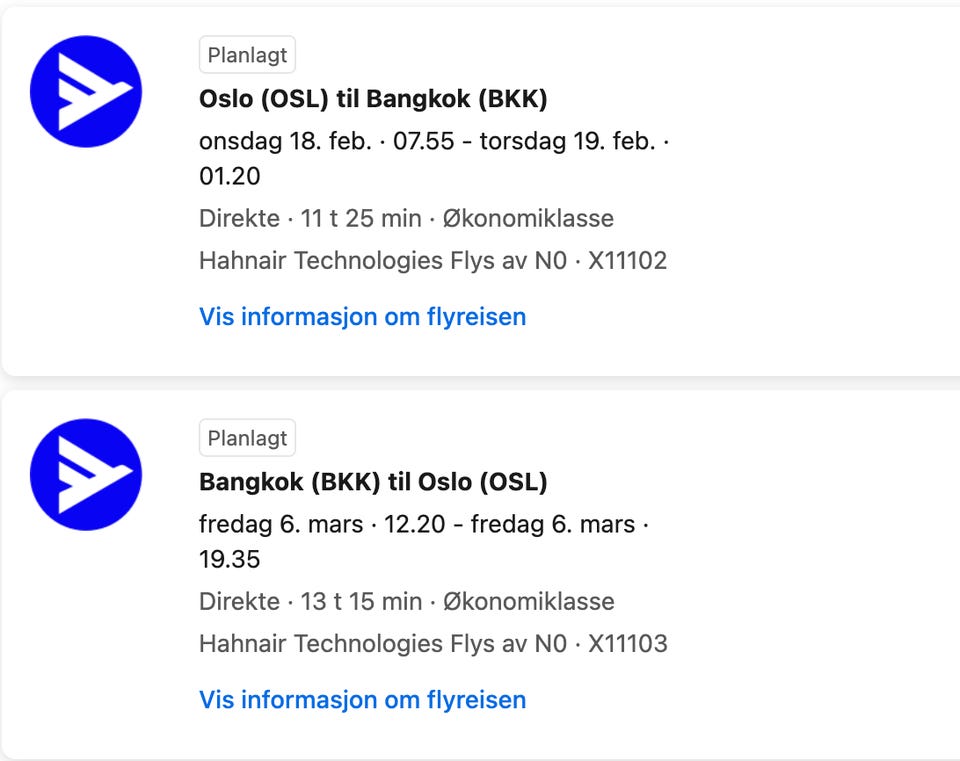This screenshot has height=761, width=960.
Task: Click the 11 t 25 min duration text
Action: tap(361, 218)
